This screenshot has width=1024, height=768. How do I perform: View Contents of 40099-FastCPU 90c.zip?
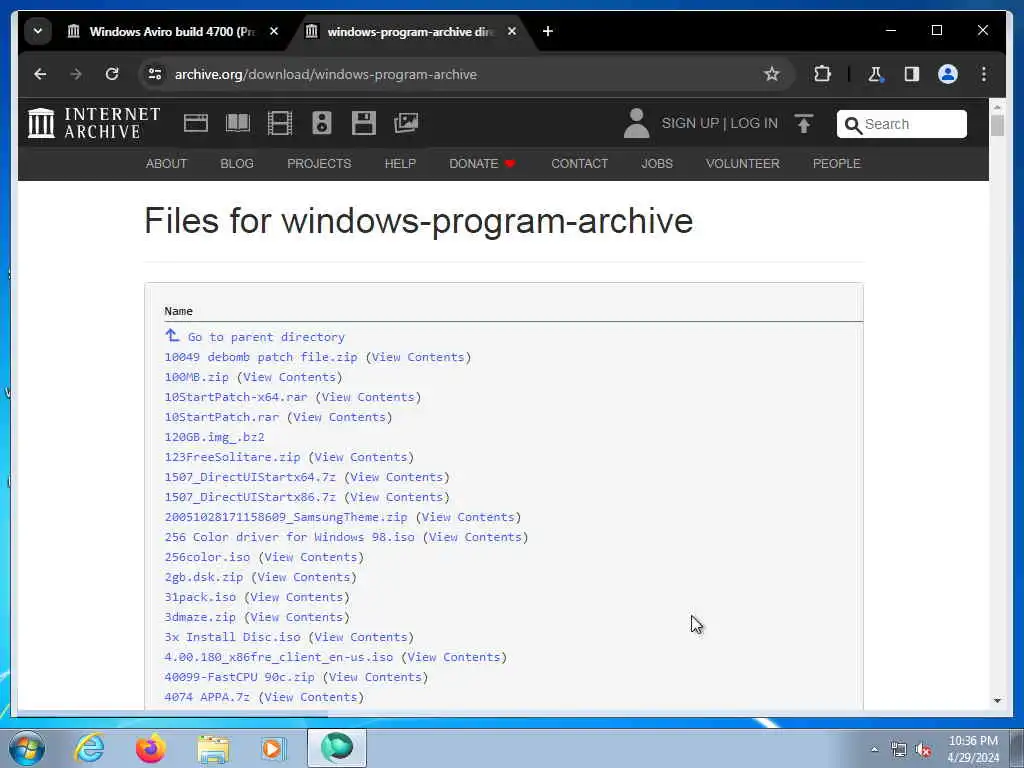(x=375, y=677)
